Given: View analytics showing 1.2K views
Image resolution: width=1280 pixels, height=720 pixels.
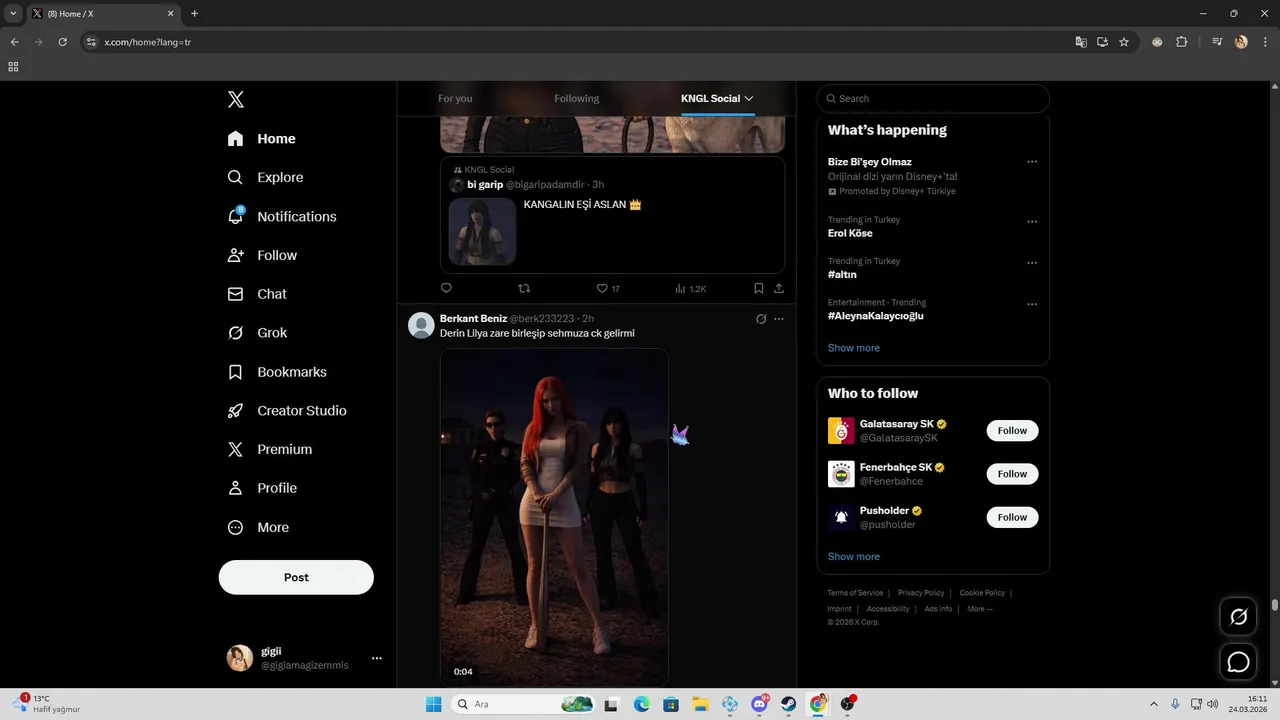Looking at the screenshot, I should 691,288.
